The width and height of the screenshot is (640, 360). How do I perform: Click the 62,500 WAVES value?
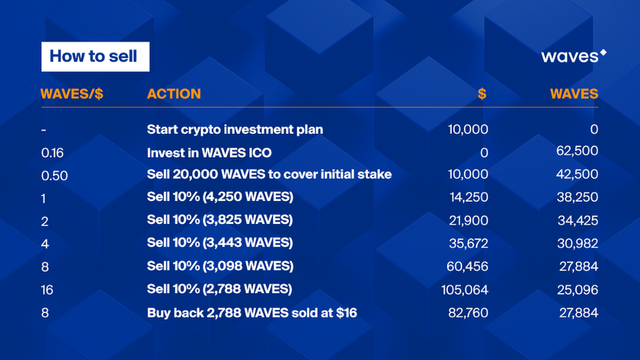(x=577, y=151)
